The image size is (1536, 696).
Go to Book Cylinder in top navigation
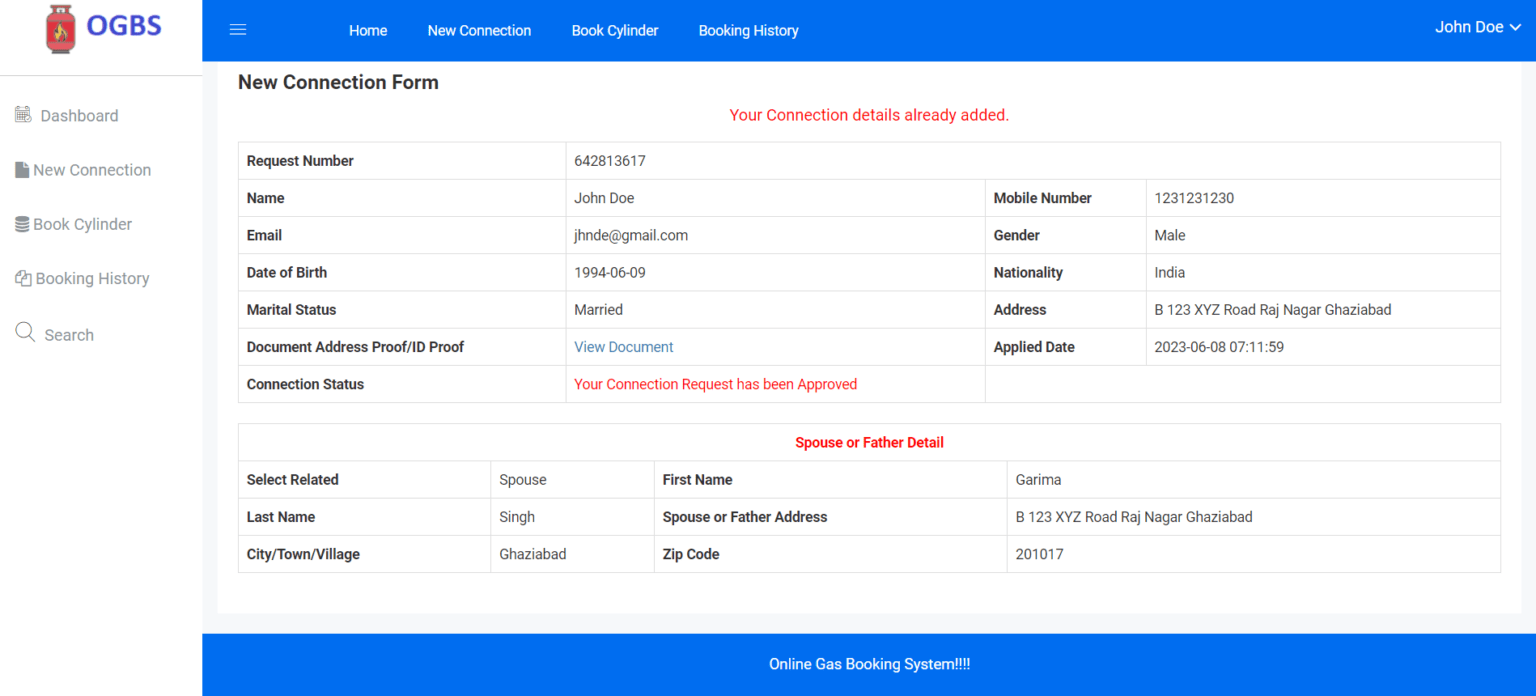pyautogui.click(x=615, y=31)
